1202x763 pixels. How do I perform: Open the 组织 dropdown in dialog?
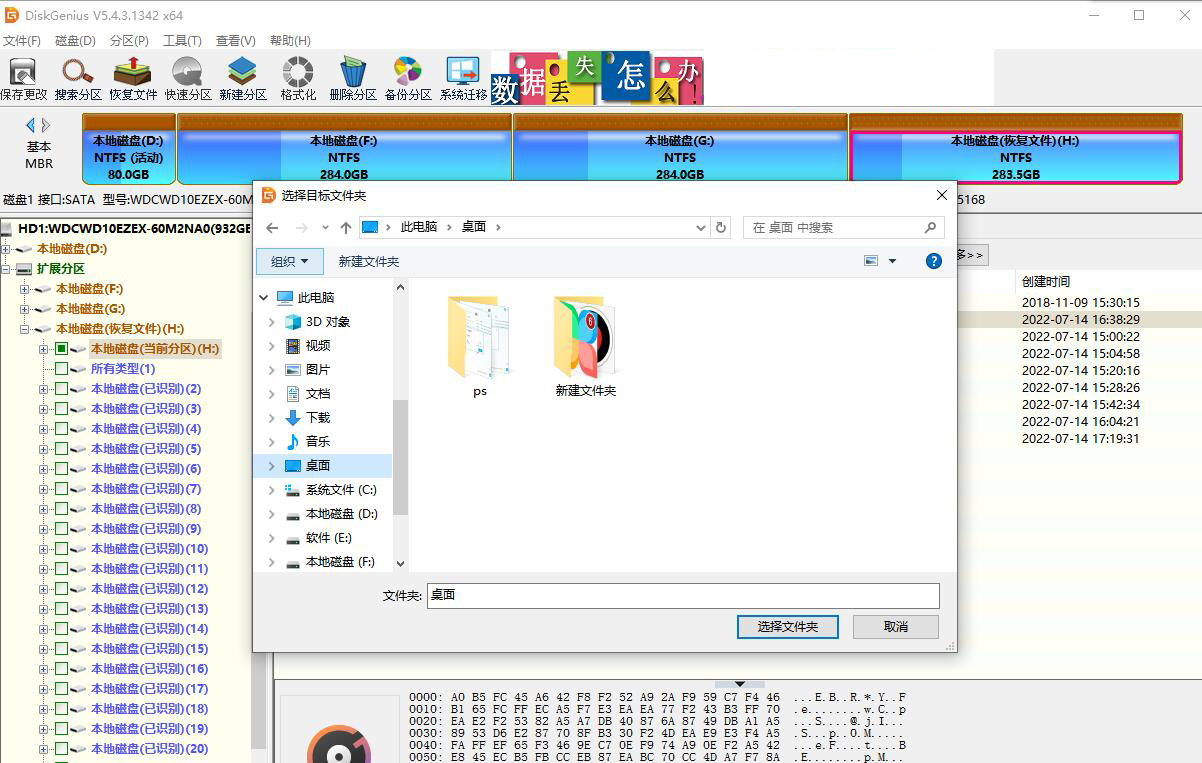pyautogui.click(x=291, y=261)
